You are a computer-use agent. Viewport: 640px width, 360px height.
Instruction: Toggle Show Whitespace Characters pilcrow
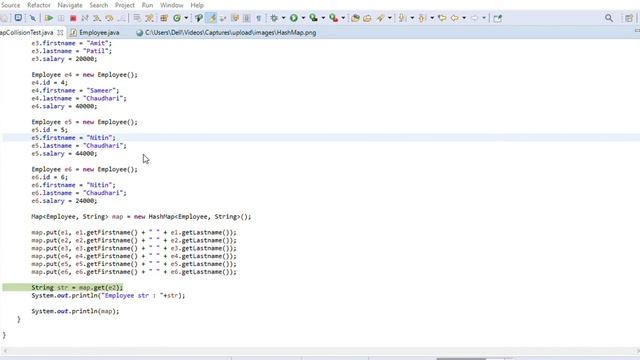tap(259, 18)
